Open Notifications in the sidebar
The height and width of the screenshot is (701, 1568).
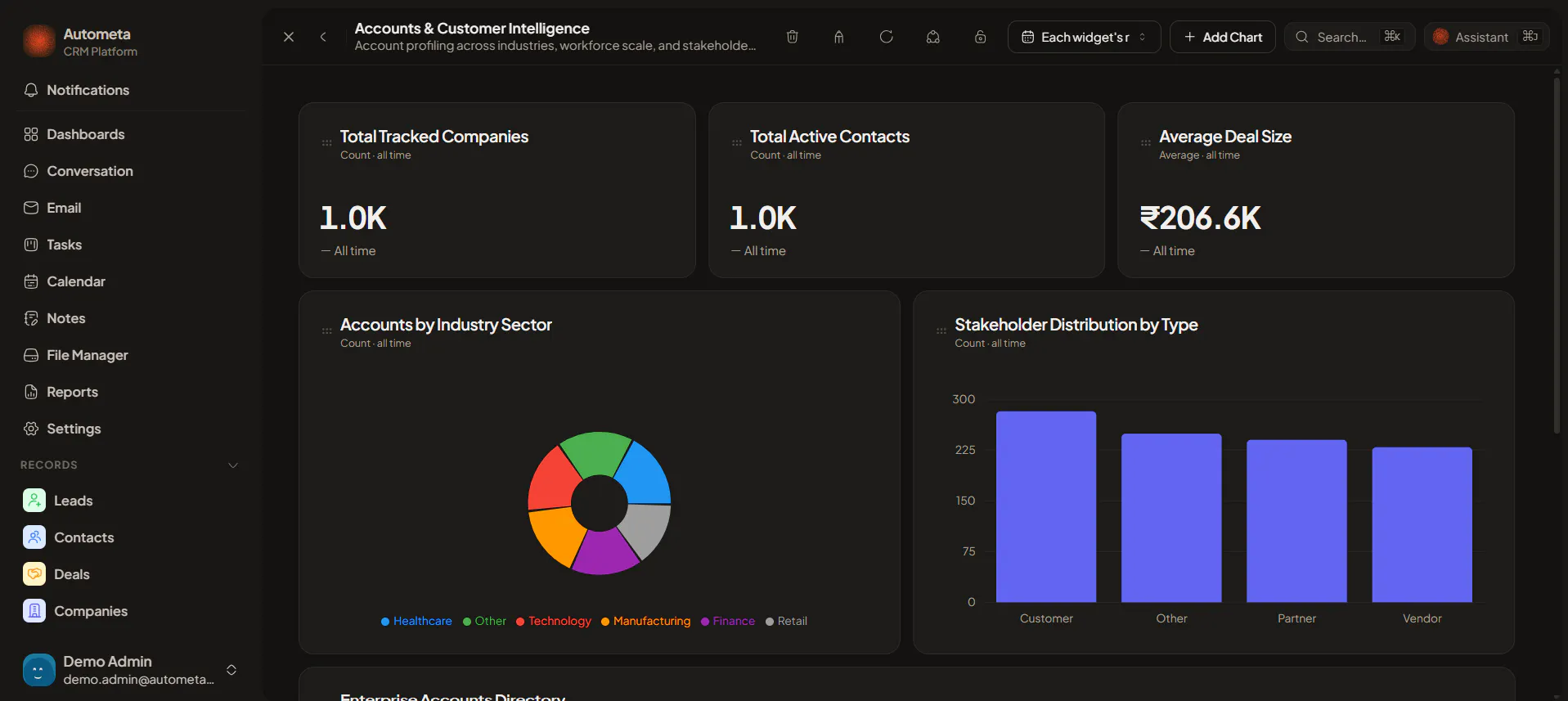pyautogui.click(x=131, y=90)
